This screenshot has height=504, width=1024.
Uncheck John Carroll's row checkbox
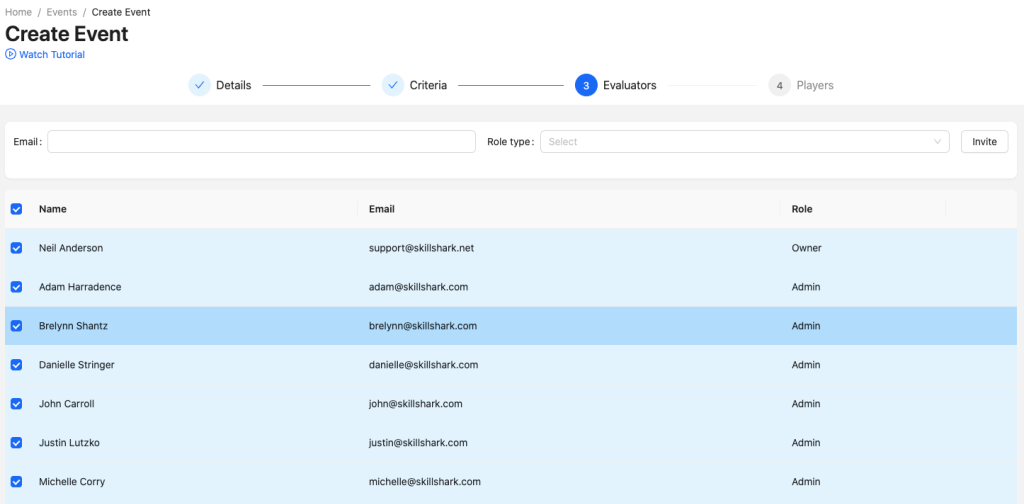16,404
